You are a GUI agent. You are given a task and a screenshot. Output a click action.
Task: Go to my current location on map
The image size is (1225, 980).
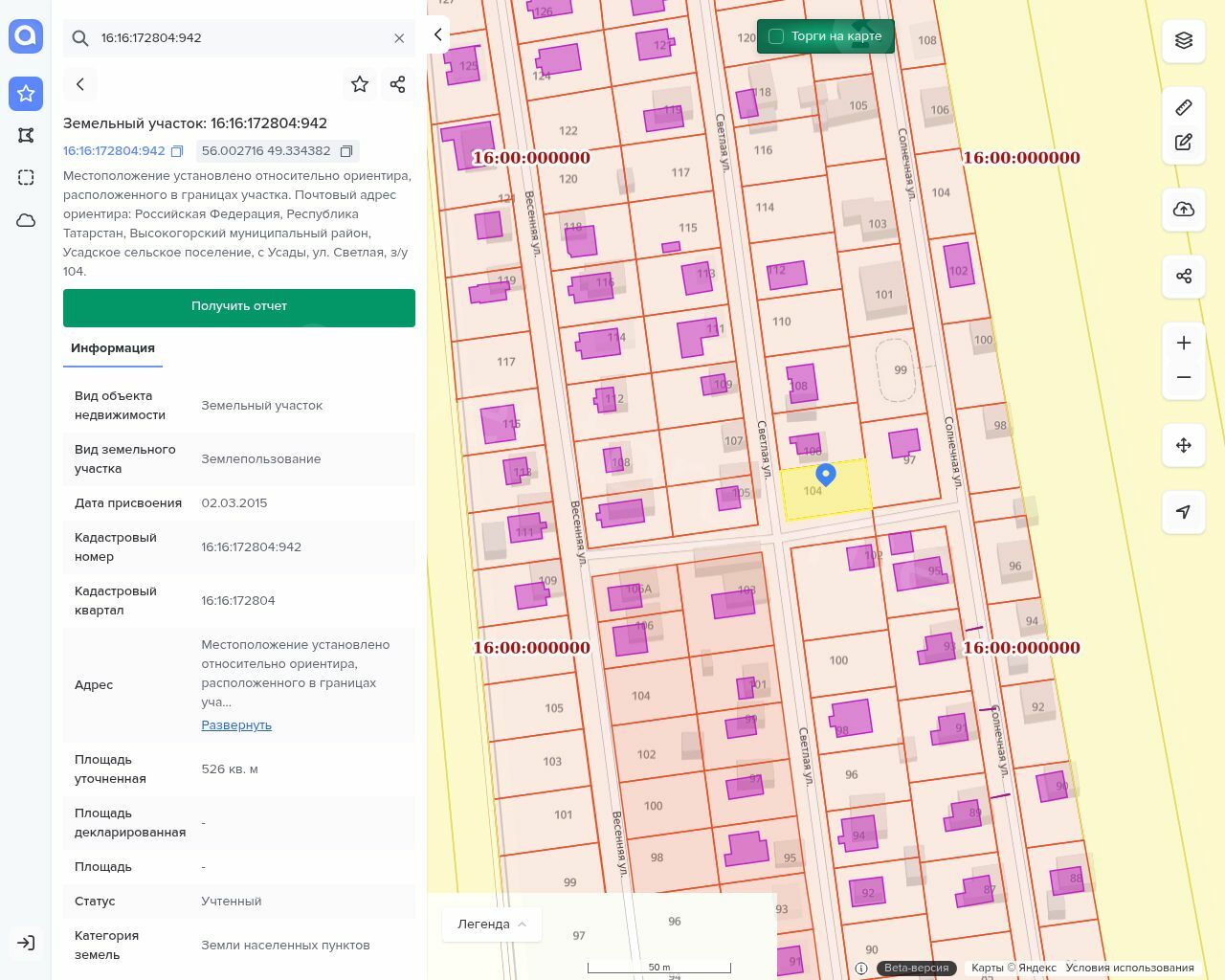(1184, 512)
